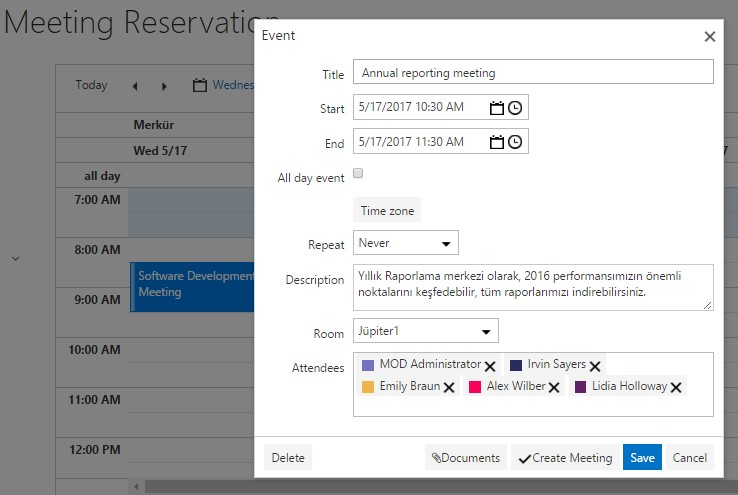Click the Merkür room column header

(x=154, y=125)
